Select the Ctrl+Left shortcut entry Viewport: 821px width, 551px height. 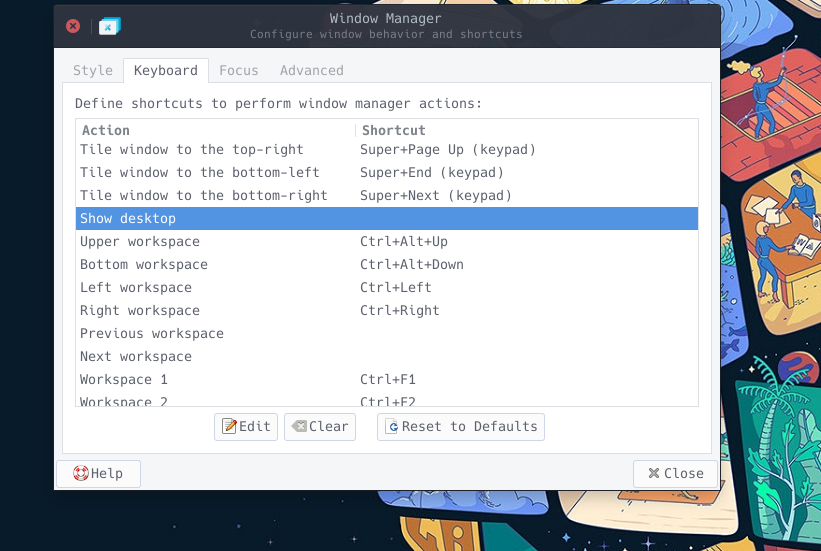click(395, 288)
